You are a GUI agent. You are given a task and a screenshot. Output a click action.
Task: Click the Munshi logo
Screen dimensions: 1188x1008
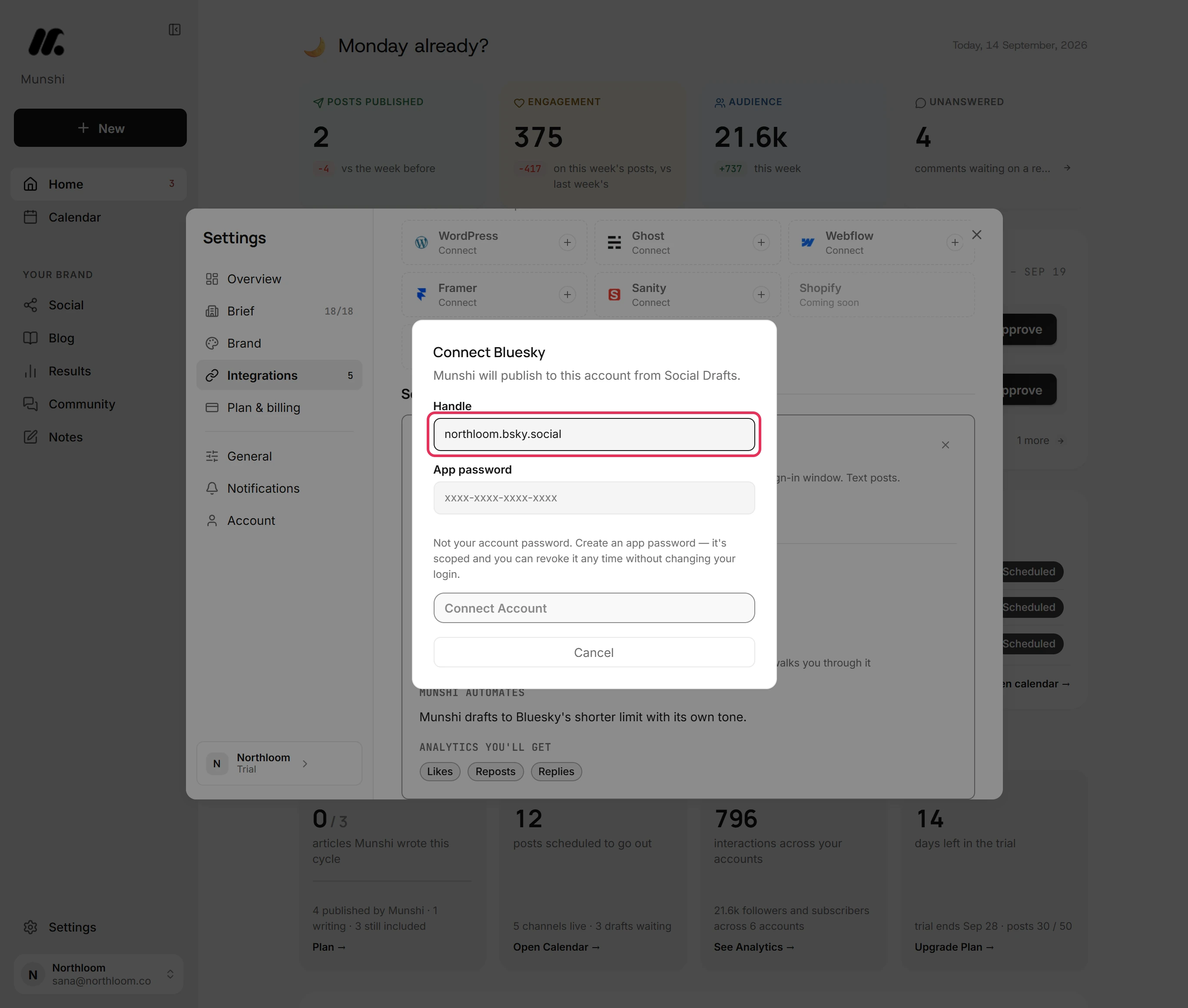pos(46,42)
